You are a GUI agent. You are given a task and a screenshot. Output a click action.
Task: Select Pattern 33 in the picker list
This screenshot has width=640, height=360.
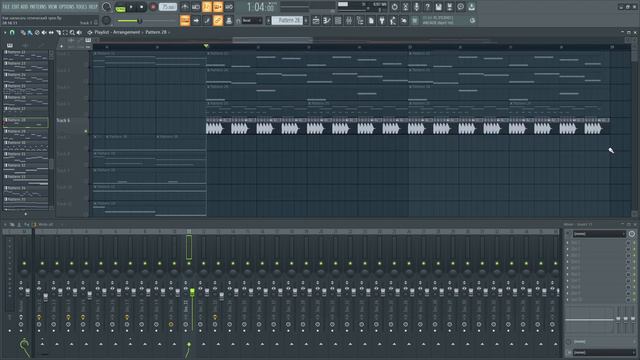[x=25, y=179]
